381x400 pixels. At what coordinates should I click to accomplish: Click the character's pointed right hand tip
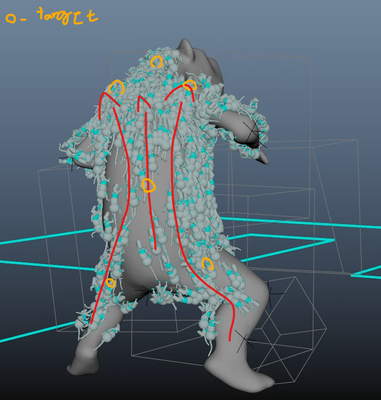(x=262, y=157)
